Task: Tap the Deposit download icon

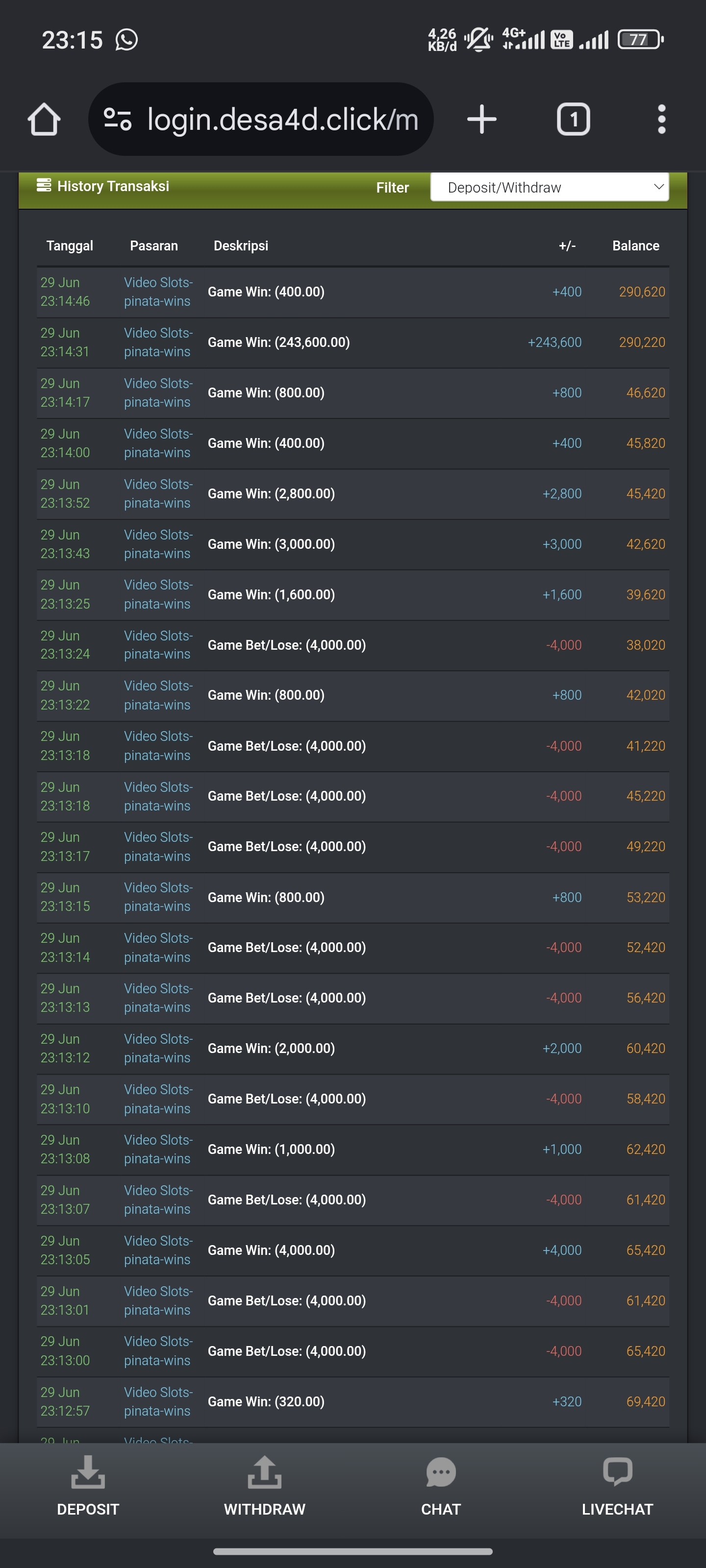Action: point(88,1472)
